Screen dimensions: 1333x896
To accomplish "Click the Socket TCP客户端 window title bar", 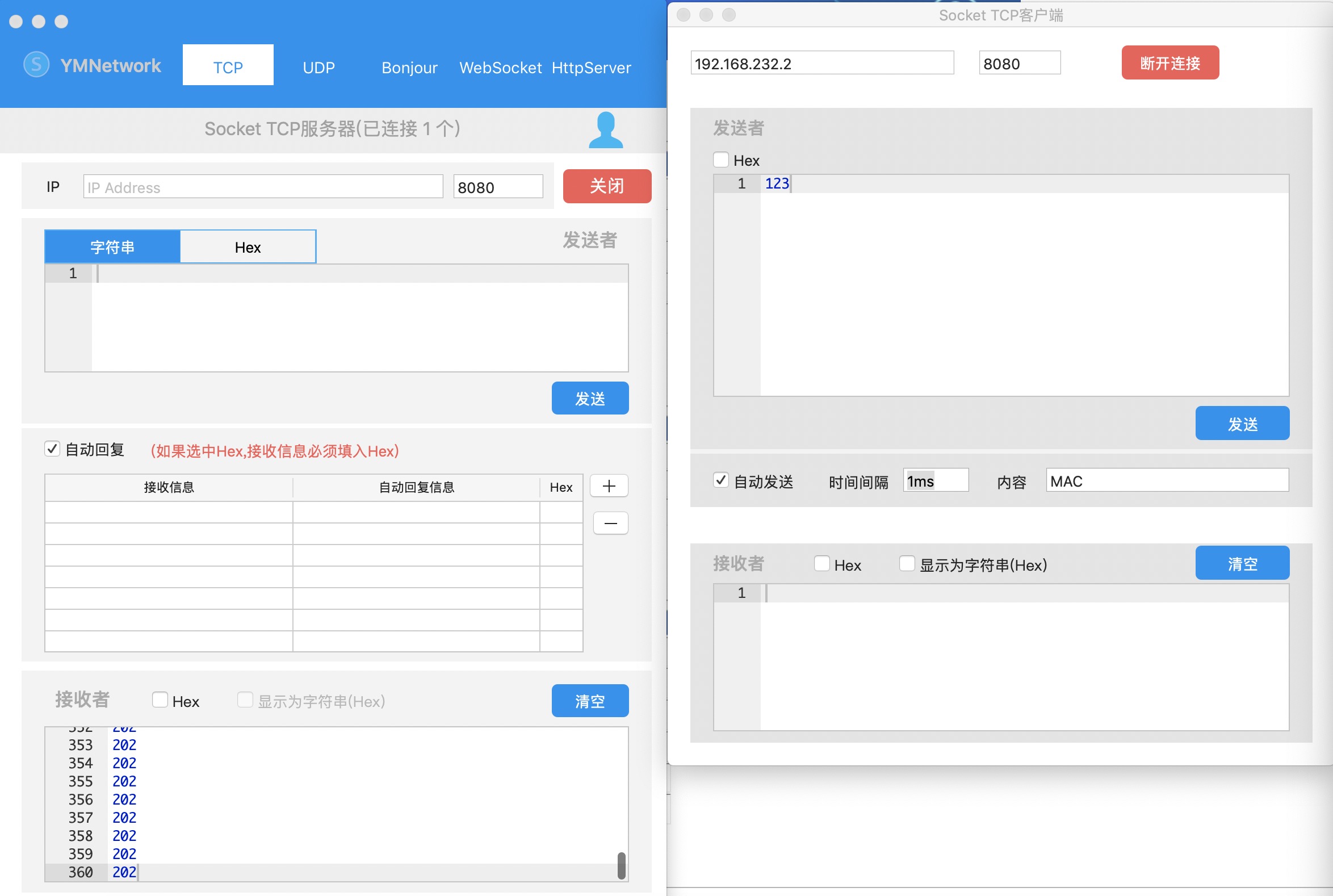I will coord(1000,15).
